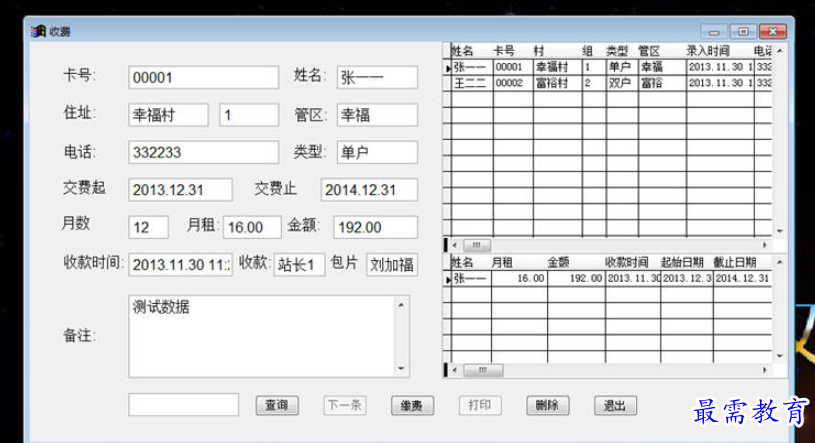Focus the 收款 field showing 站长1

tap(299, 265)
